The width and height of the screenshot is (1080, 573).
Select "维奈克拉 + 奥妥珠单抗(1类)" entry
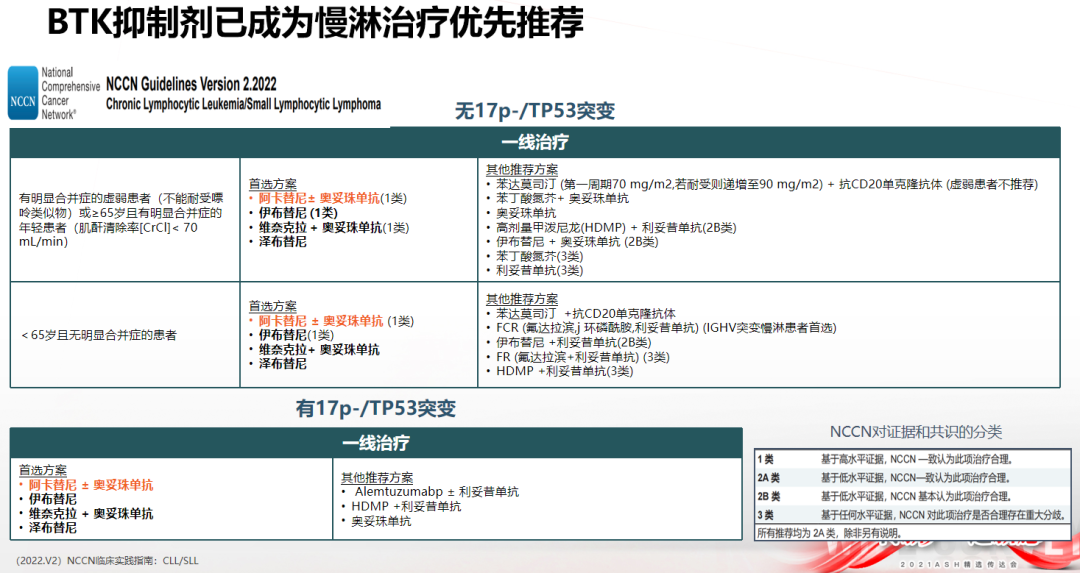point(333,227)
